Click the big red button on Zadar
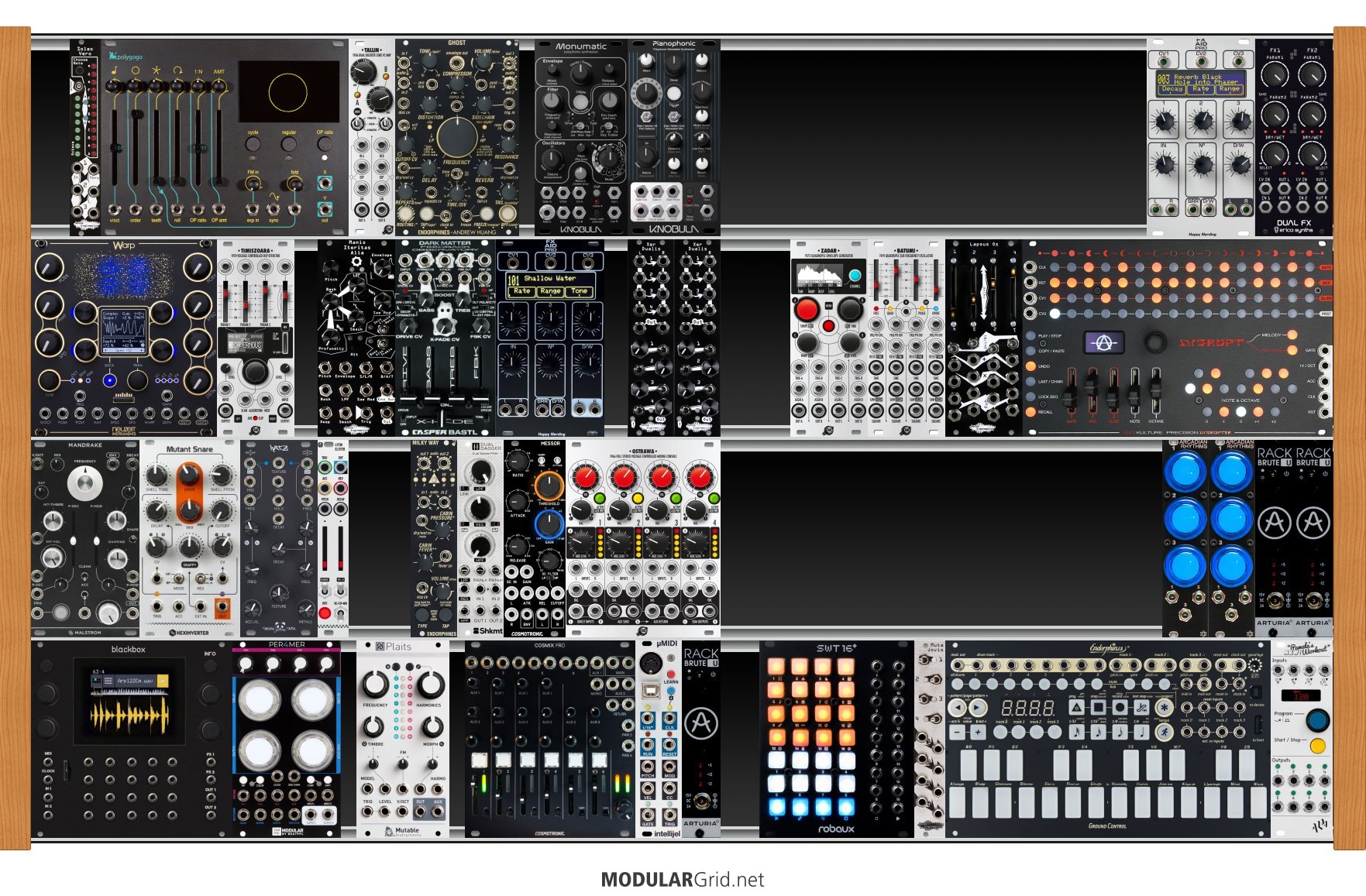 pos(807,308)
